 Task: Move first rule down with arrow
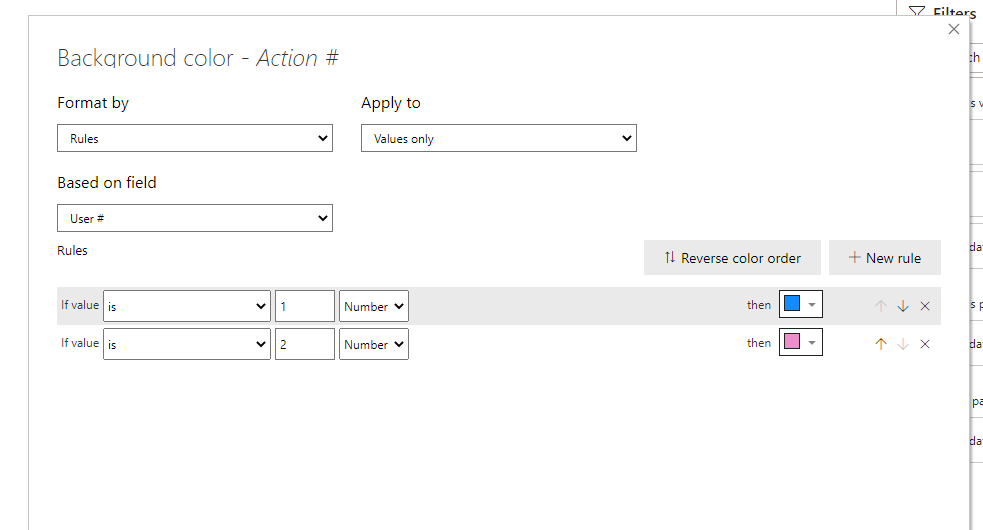point(903,306)
